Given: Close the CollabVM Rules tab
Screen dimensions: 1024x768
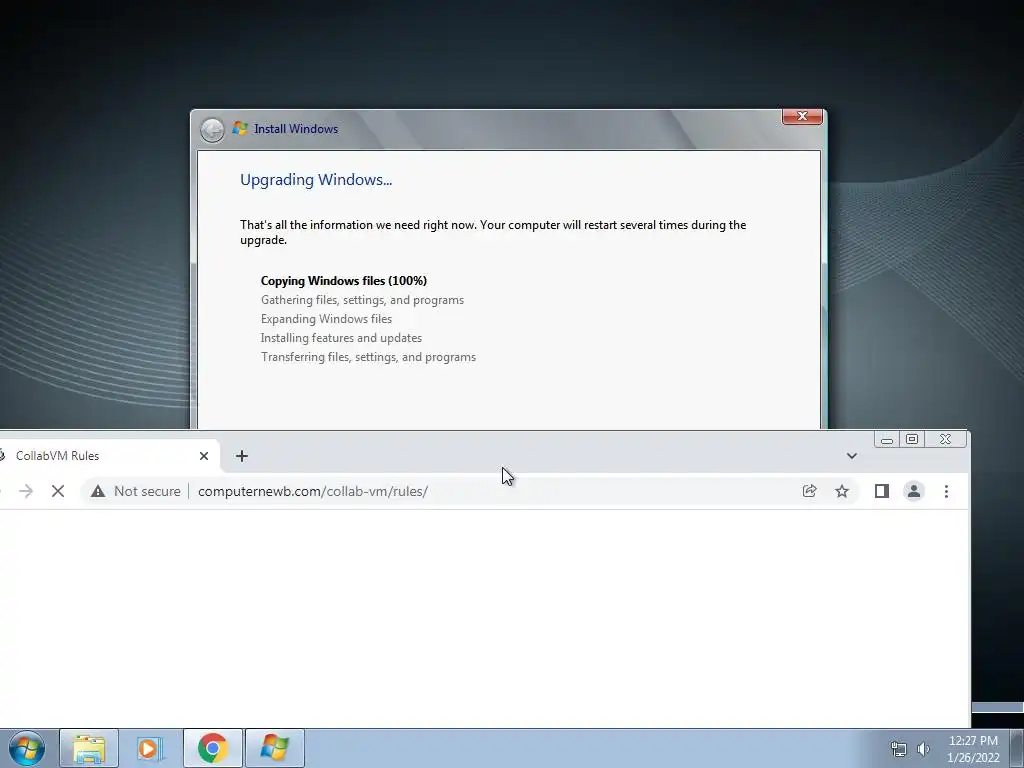Looking at the screenshot, I should (204, 456).
